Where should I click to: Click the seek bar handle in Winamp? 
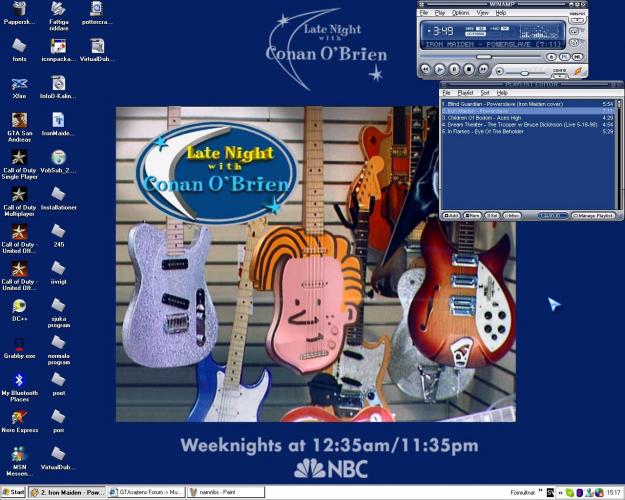[484, 57]
